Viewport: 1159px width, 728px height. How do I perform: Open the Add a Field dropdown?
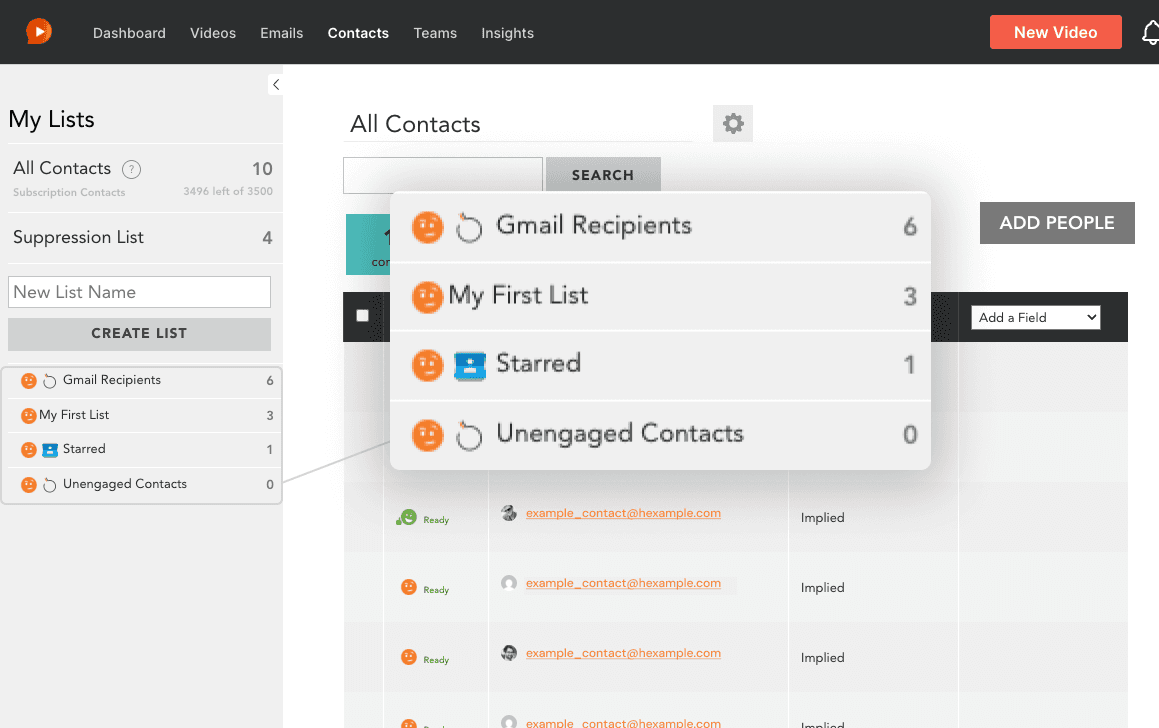1036,318
